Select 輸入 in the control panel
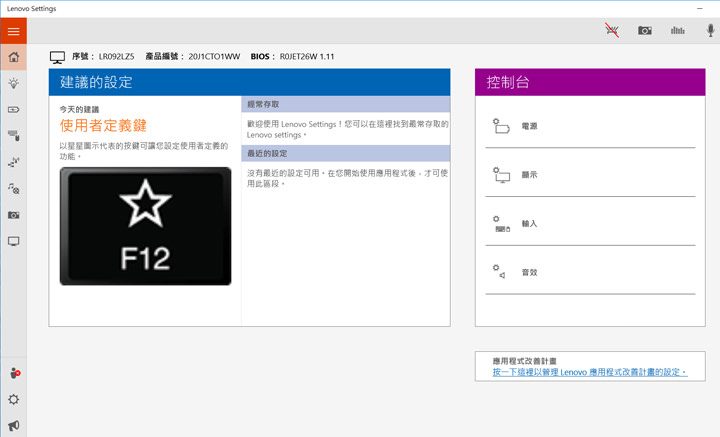Screen dimensions: 720x437 tap(530, 223)
